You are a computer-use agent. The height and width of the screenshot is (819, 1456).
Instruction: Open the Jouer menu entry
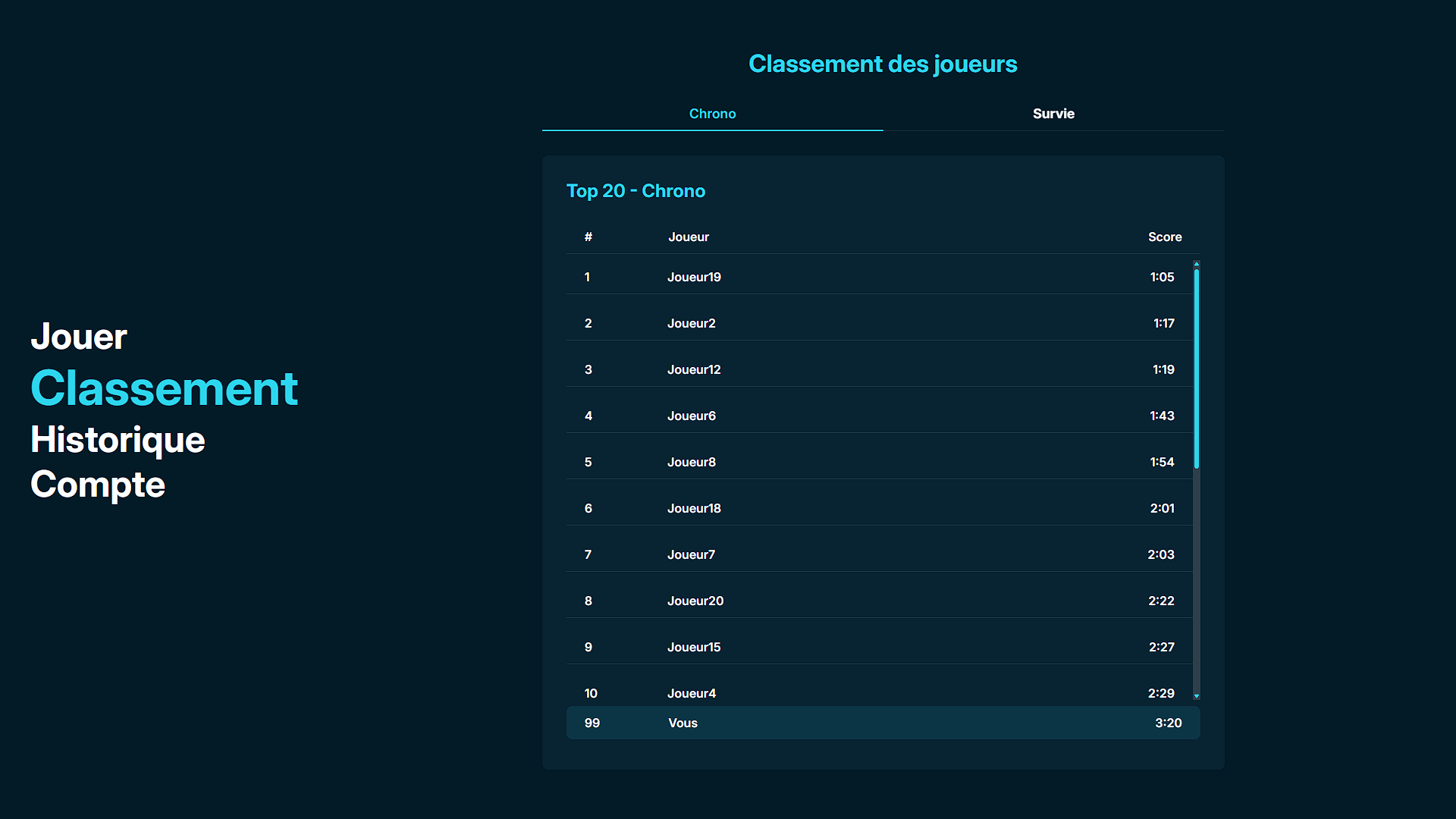79,337
